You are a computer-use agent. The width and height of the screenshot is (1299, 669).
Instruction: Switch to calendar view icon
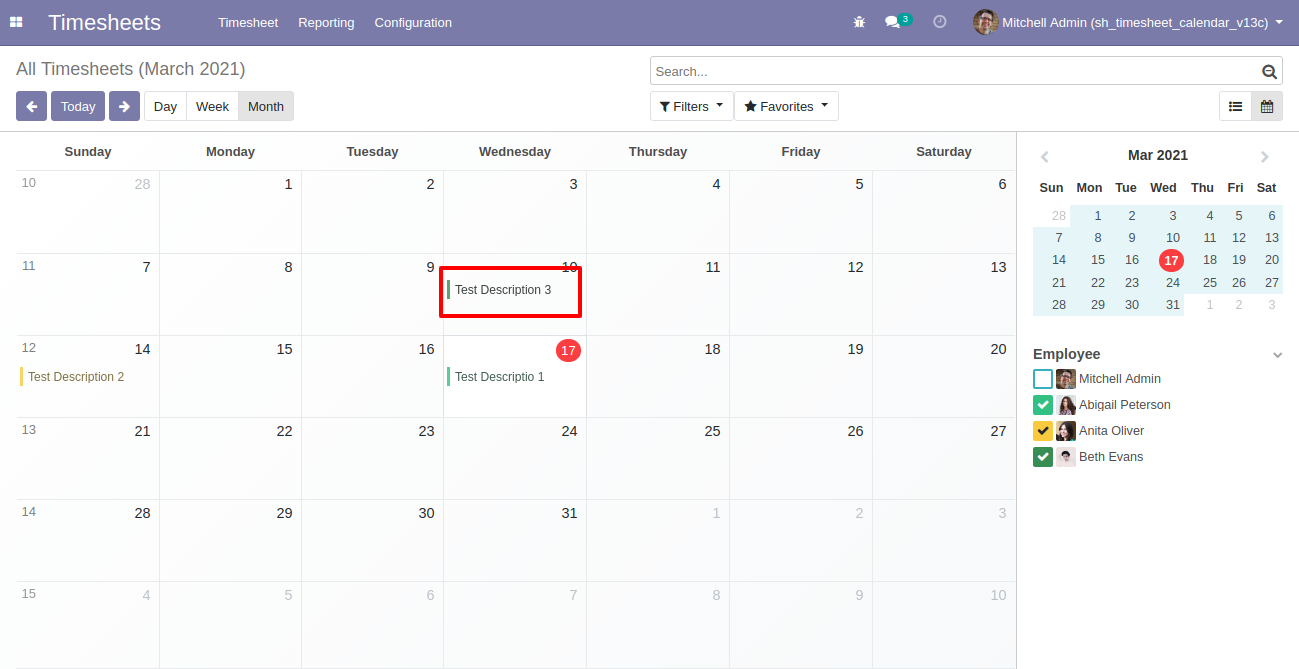(1267, 106)
